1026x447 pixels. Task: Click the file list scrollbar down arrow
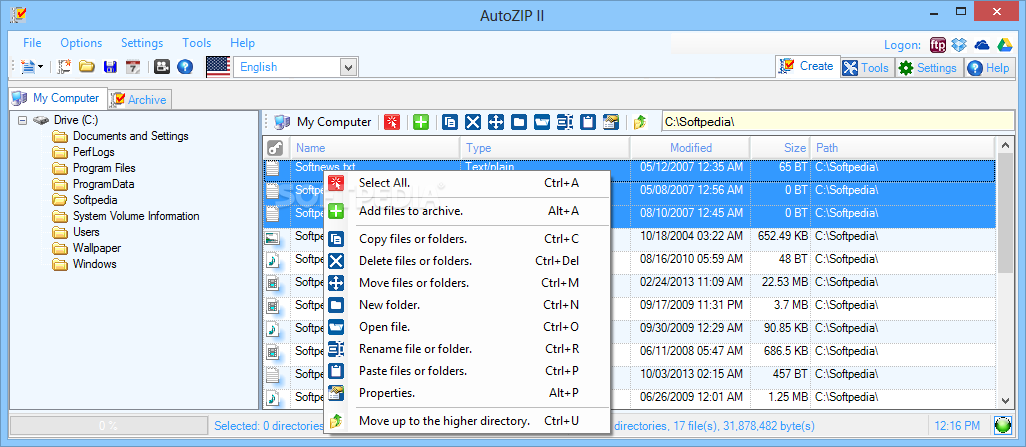(1005, 400)
